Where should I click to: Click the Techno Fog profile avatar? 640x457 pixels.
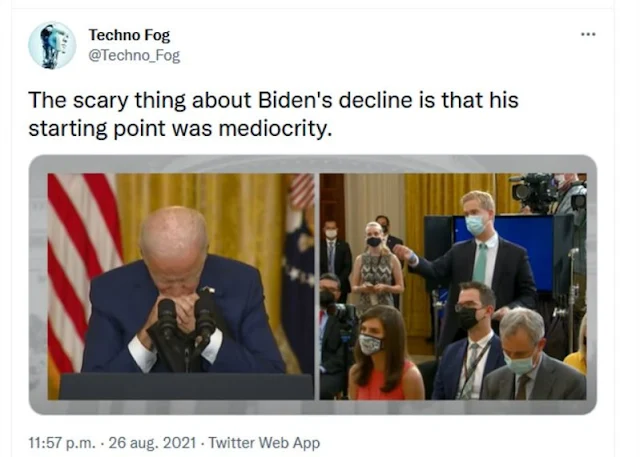click(x=52, y=45)
